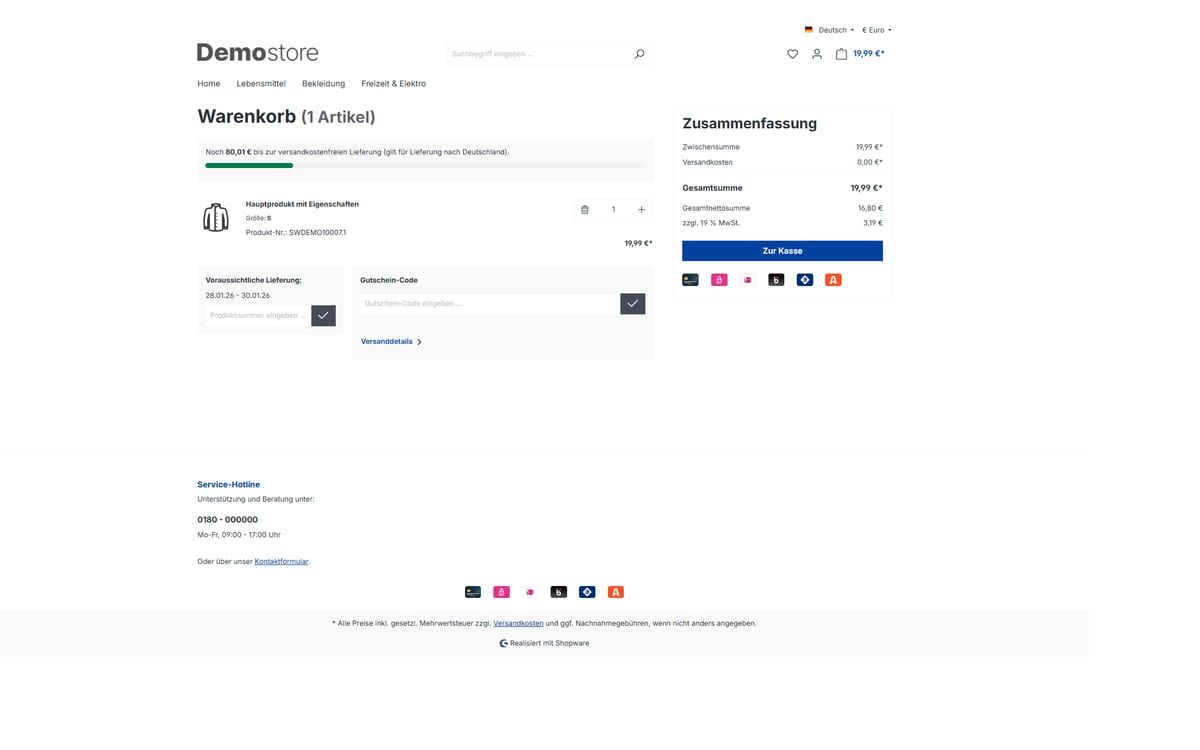
Task: Focus the Produktnummer input field
Action: click(x=258, y=315)
